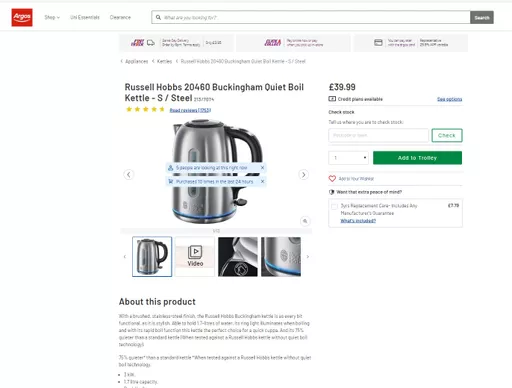Show previous product image with left arrow
Screen dimensions: 512x388
point(129,175)
